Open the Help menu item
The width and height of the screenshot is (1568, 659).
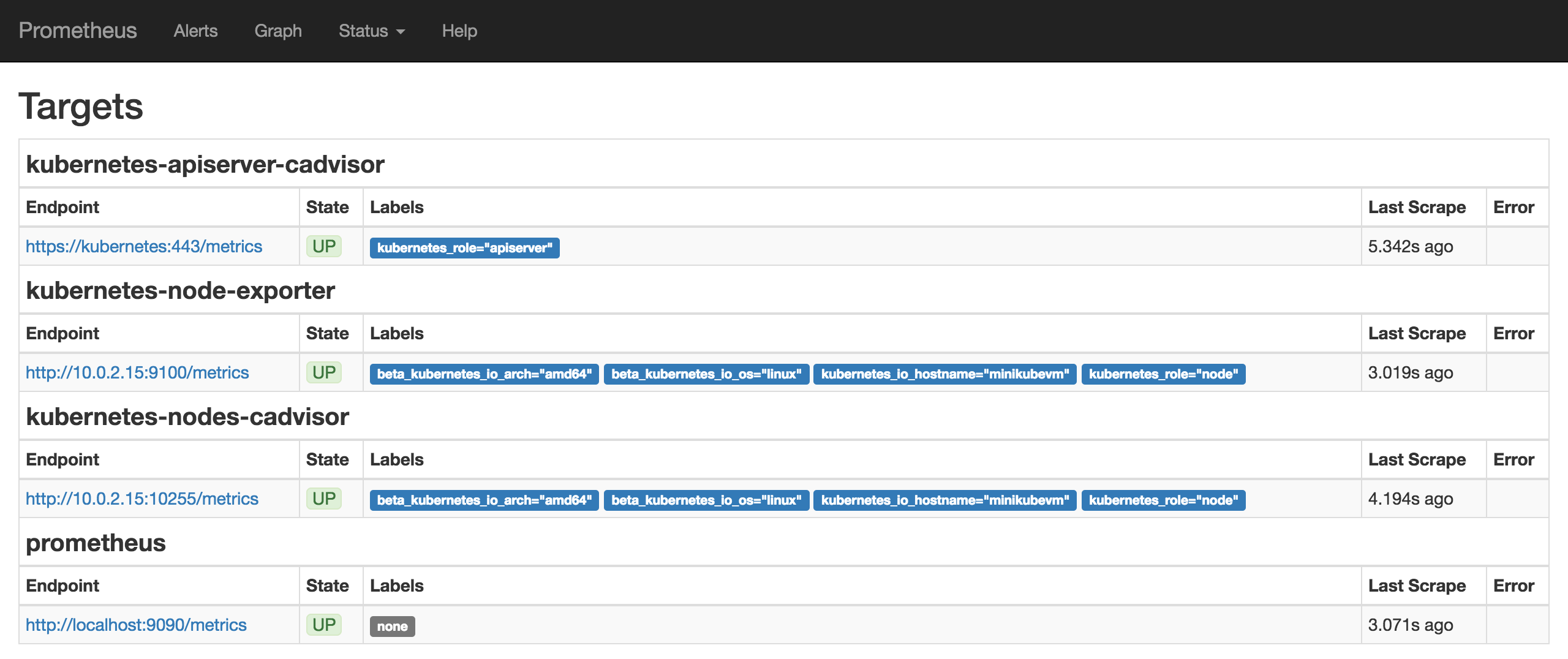click(x=459, y=31)
